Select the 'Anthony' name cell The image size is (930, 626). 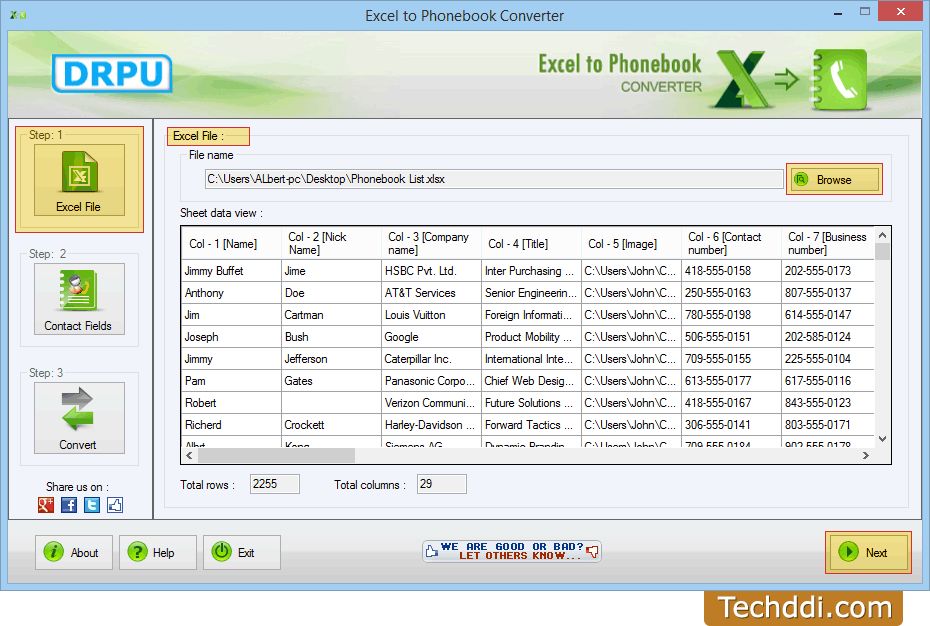[231, 293]
